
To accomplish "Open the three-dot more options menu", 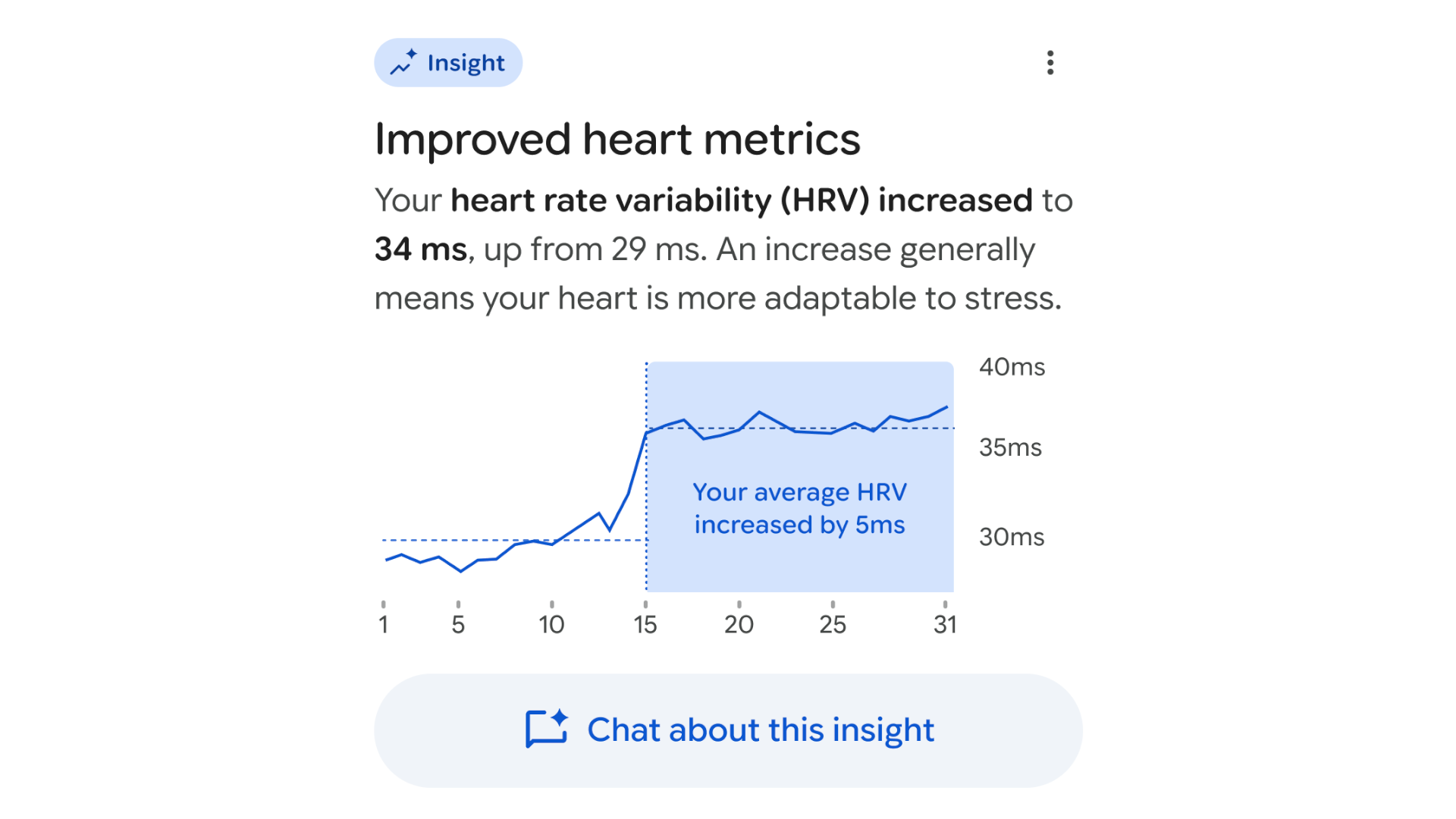I will tap(1050, 63).
